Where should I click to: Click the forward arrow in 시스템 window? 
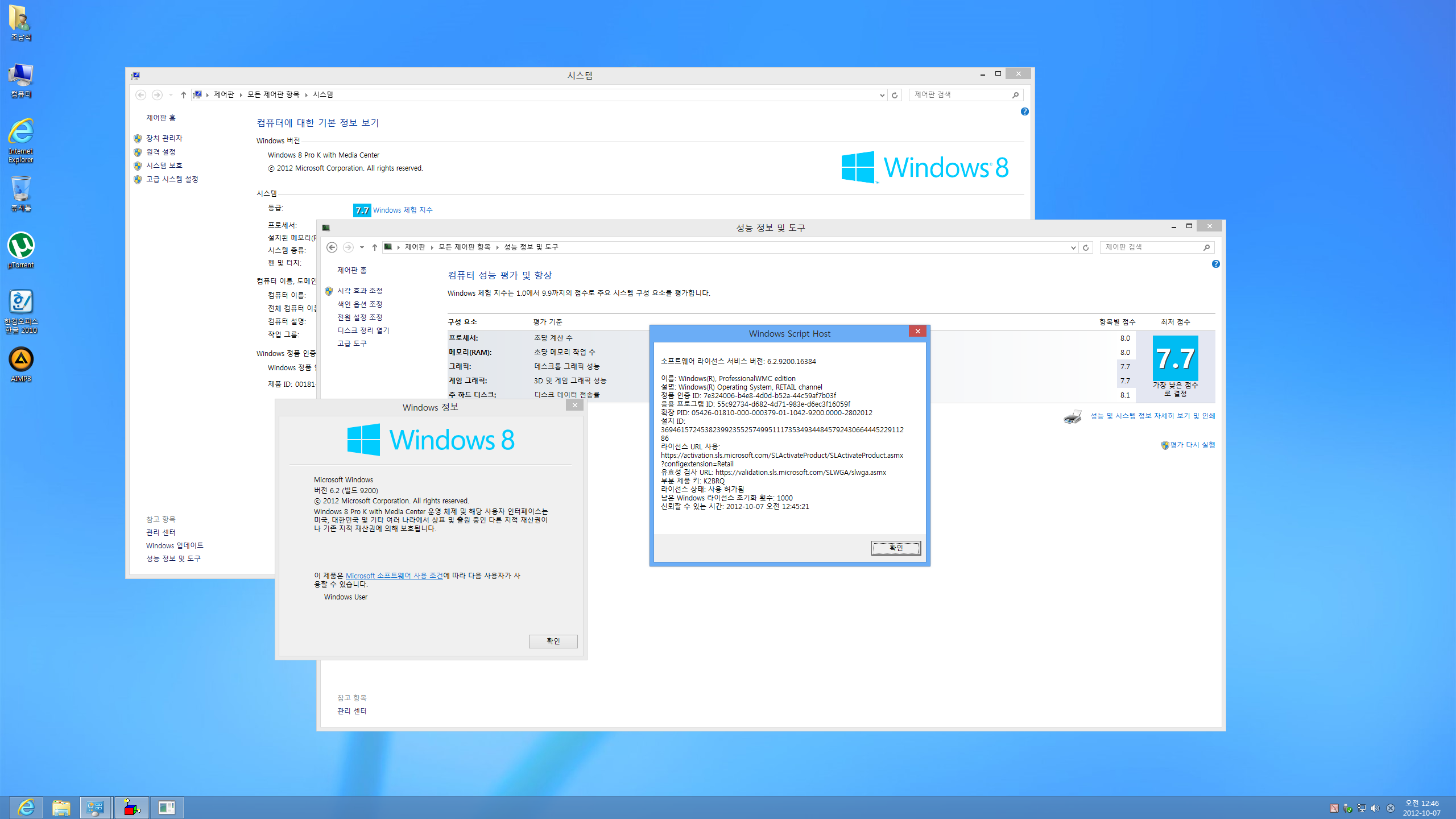(x=157, y=95)
